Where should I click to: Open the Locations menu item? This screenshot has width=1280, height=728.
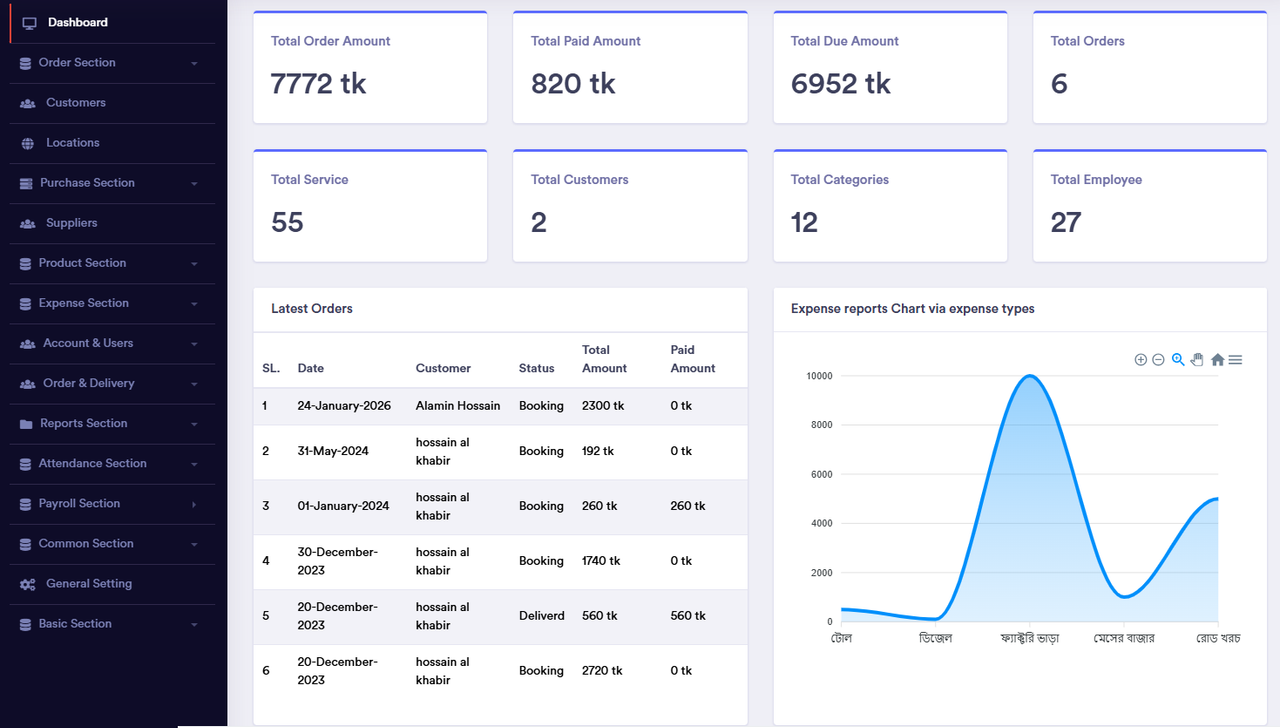pos(112,143)
